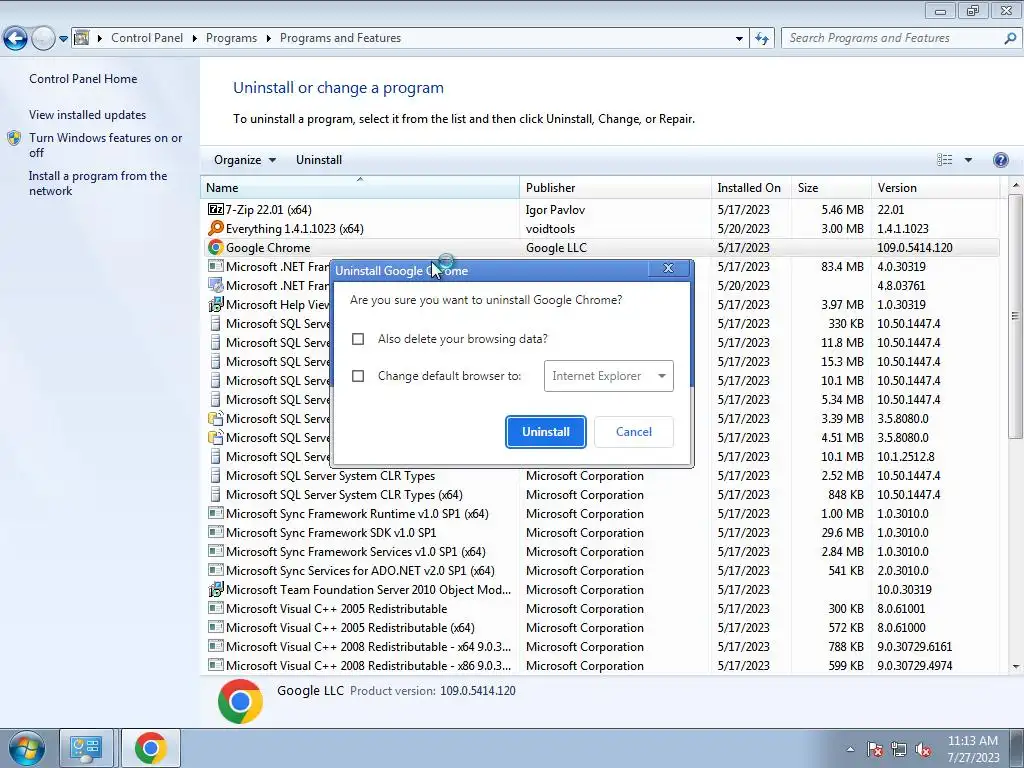Expand breadcrumb arrow after Control Panel
Screen dimensions: 1024x768
tap(195, 39)
